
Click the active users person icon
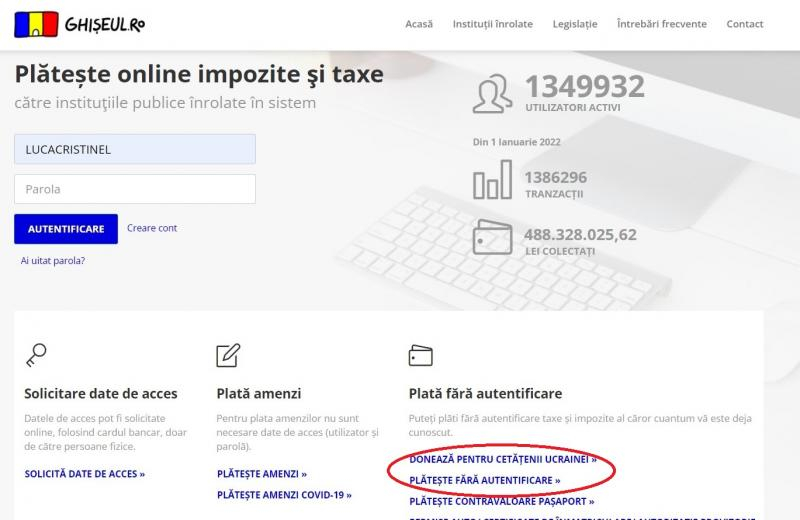point(494,93)
